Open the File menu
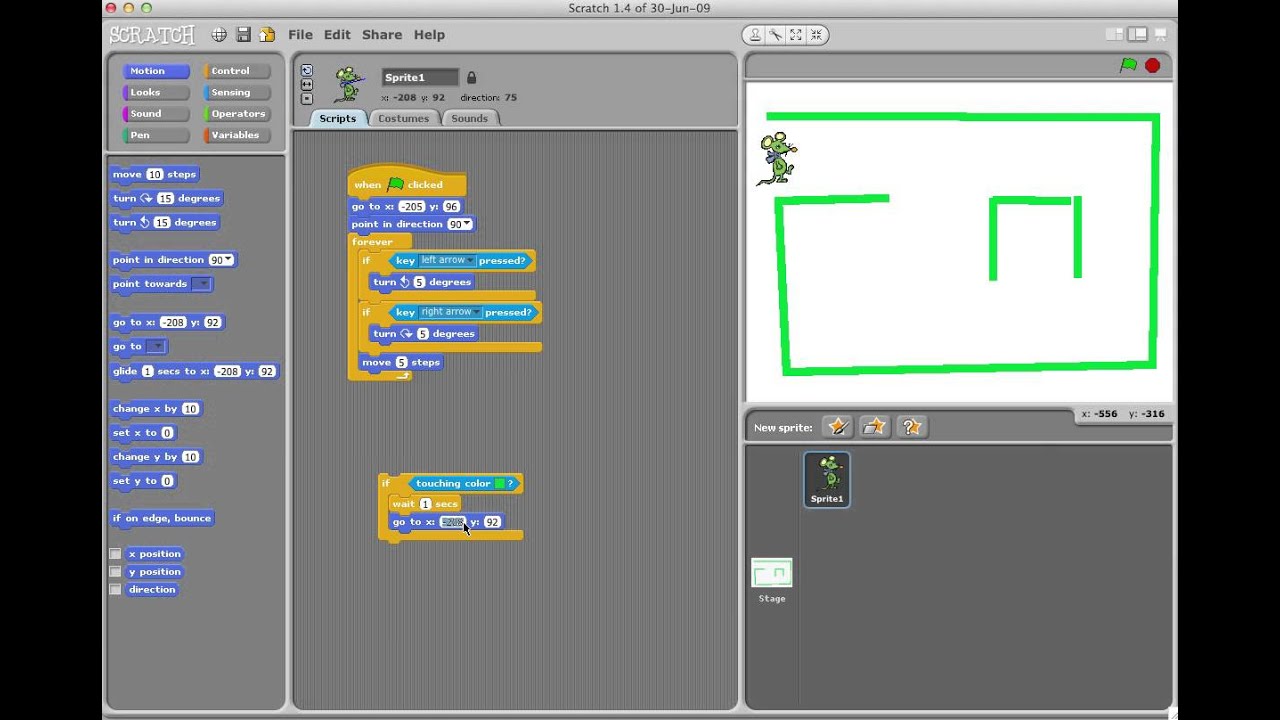This screenshot has height=720, width=1280. (300, 35)
